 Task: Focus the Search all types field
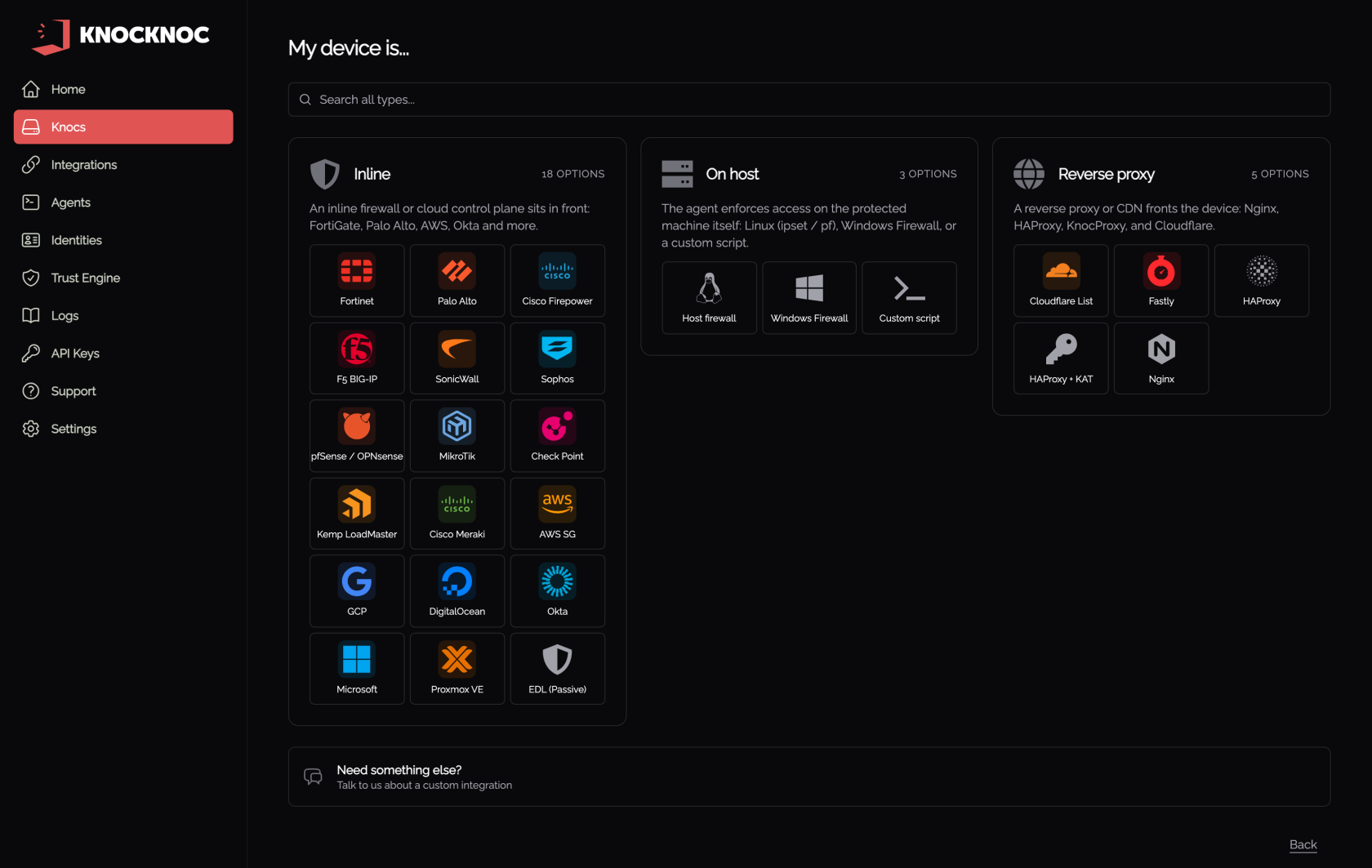tap(809, 100)
